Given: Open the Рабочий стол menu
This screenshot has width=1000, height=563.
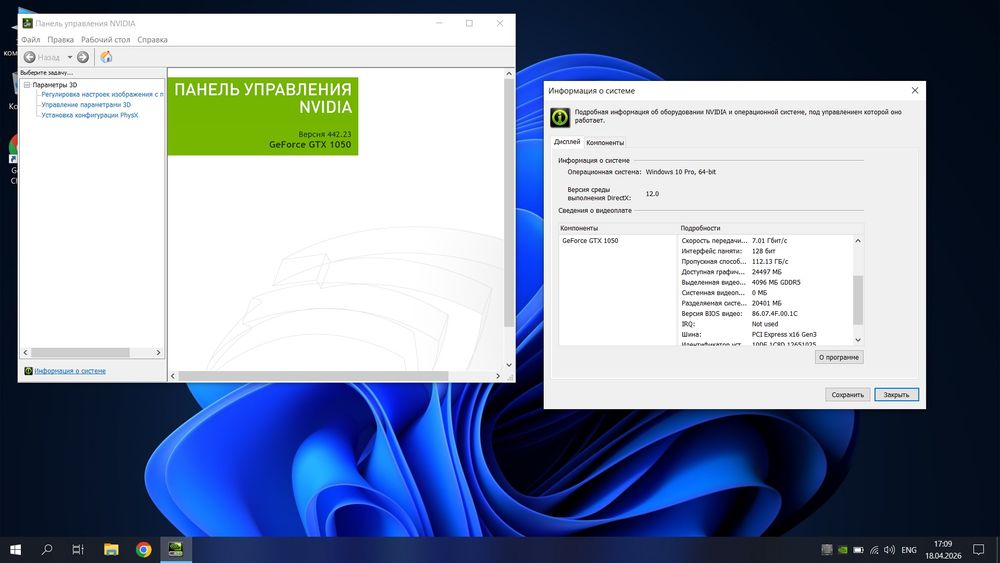Looking at the screenshot, I should (105, 40).
